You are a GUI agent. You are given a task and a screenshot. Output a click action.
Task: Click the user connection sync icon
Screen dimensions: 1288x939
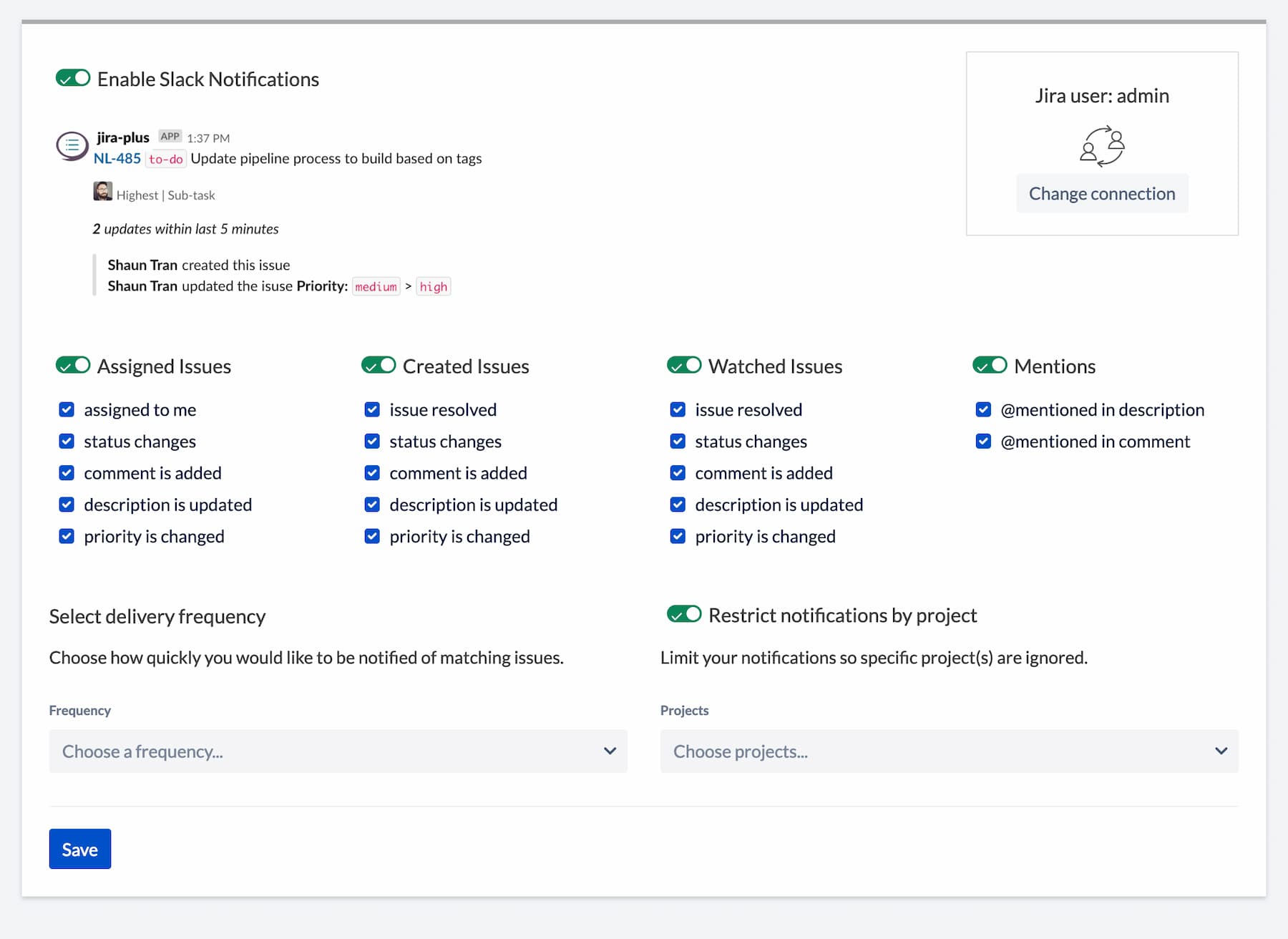[1102, 146]
